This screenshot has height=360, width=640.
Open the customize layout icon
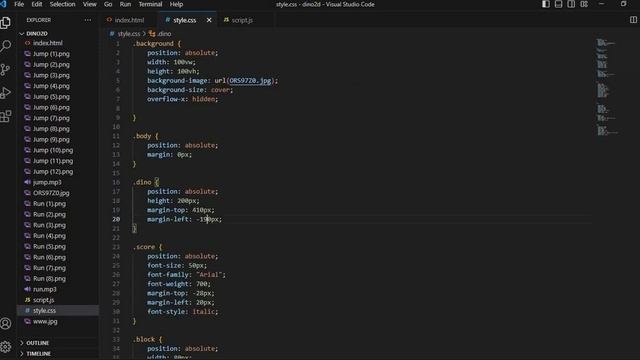click(584, 4)
